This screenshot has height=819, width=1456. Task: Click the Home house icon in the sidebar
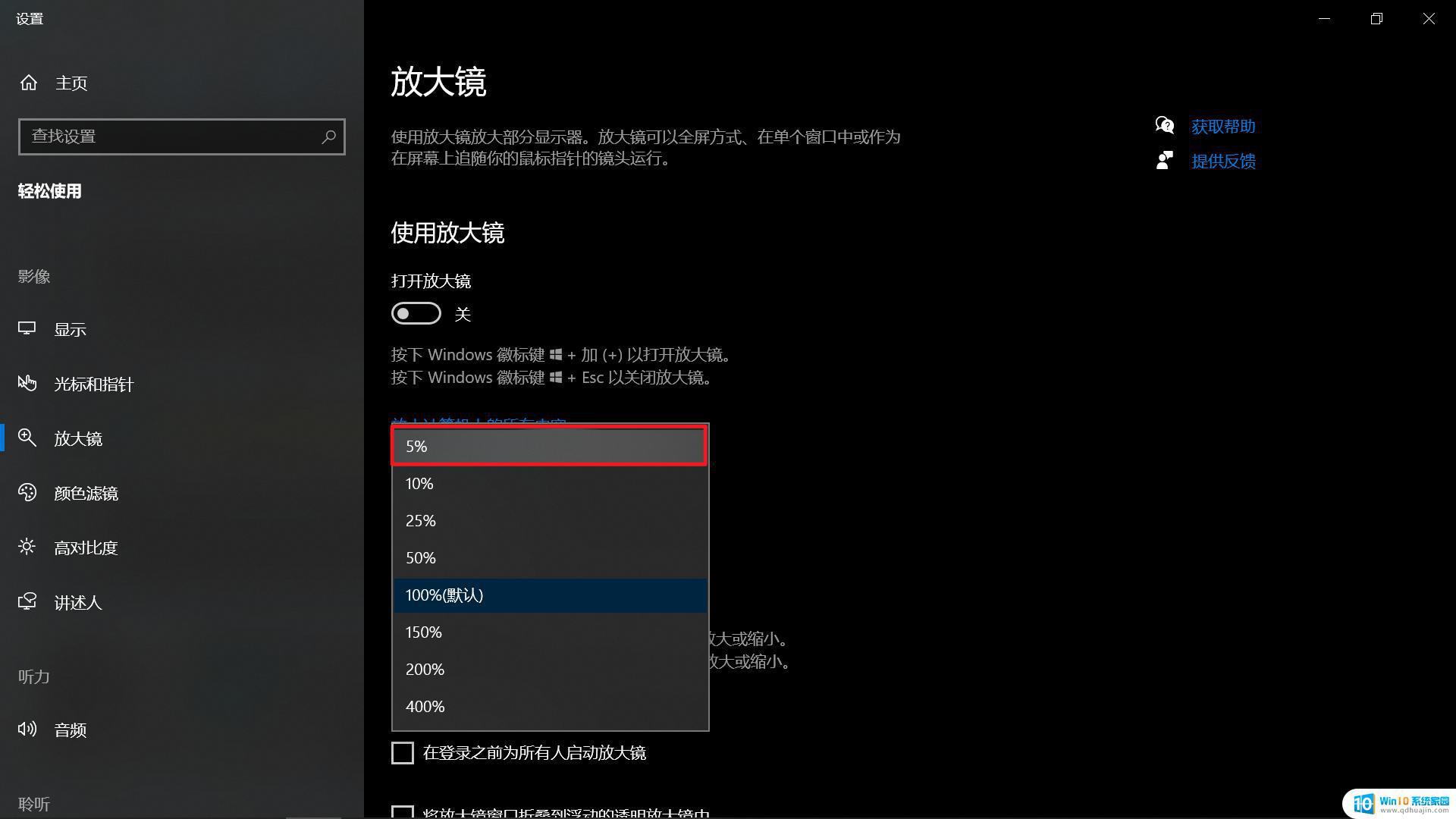[29, 82]
